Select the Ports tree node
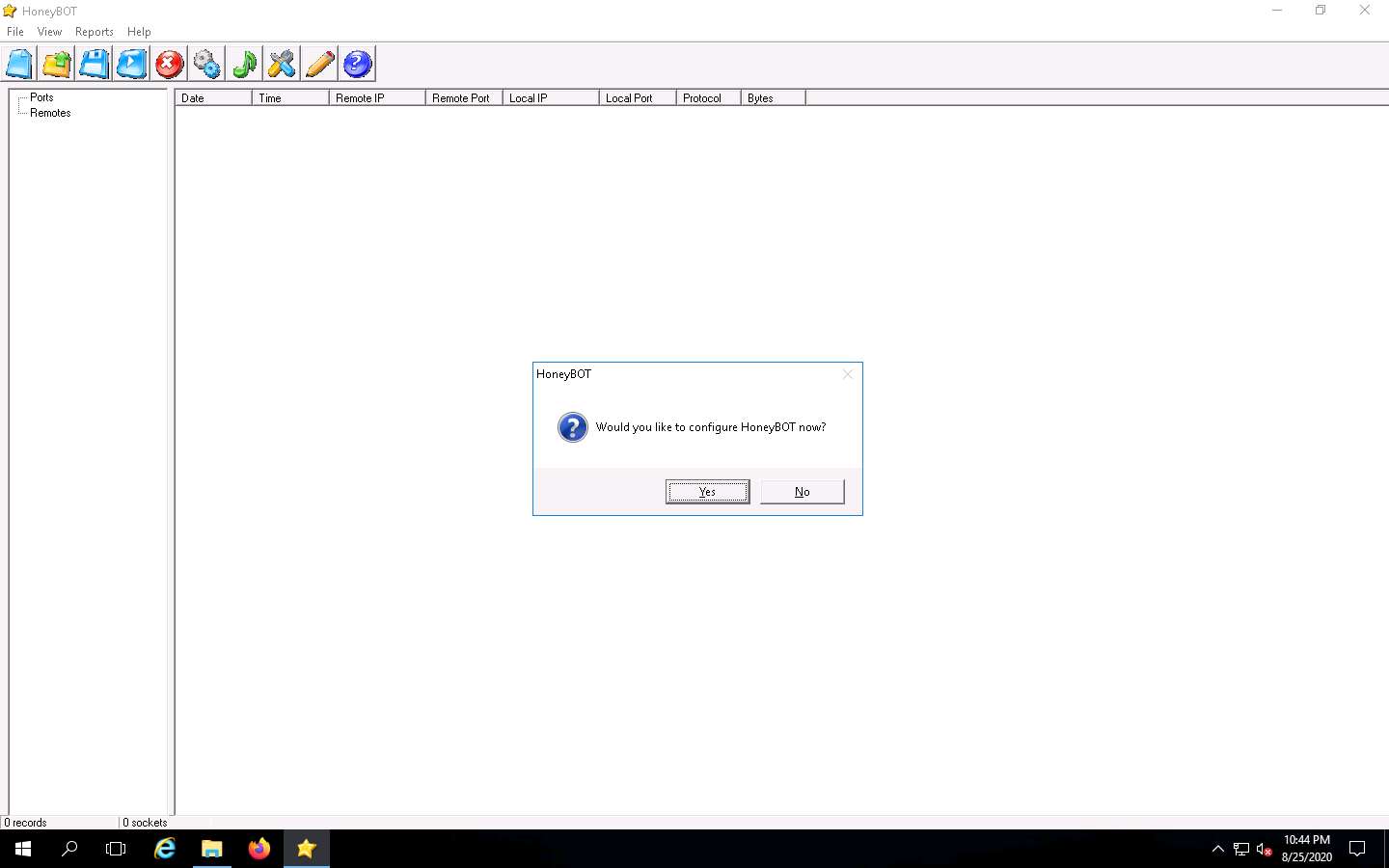The width and height of the screenshot is (1389, 868). (x=41, y=97)
